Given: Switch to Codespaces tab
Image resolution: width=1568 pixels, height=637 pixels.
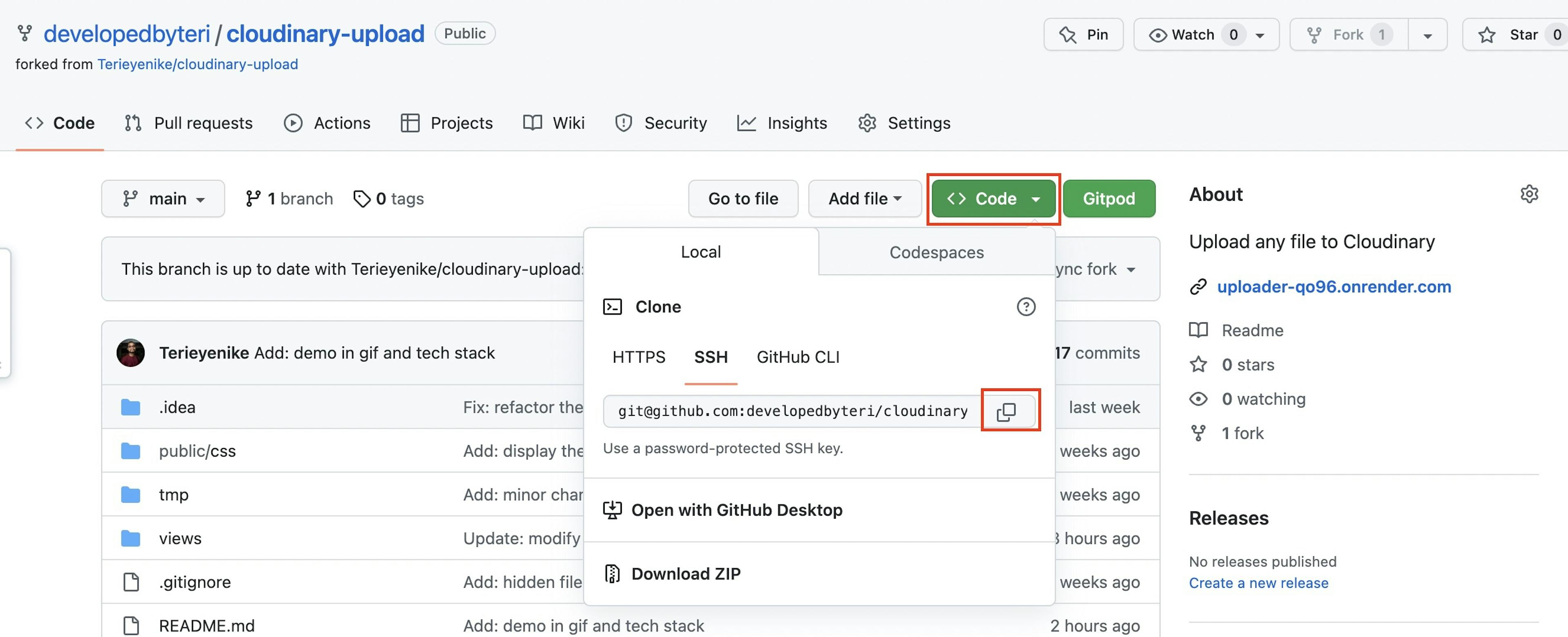Looking at the screenshot, I should pos(936,253).
